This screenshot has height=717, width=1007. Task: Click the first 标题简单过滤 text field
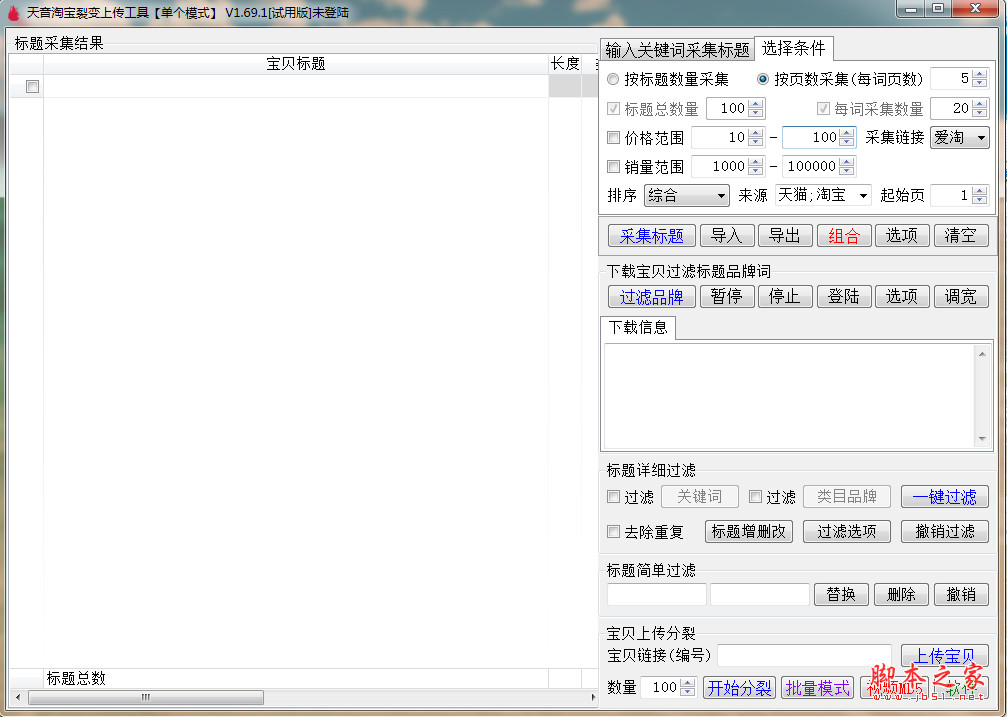656,594
